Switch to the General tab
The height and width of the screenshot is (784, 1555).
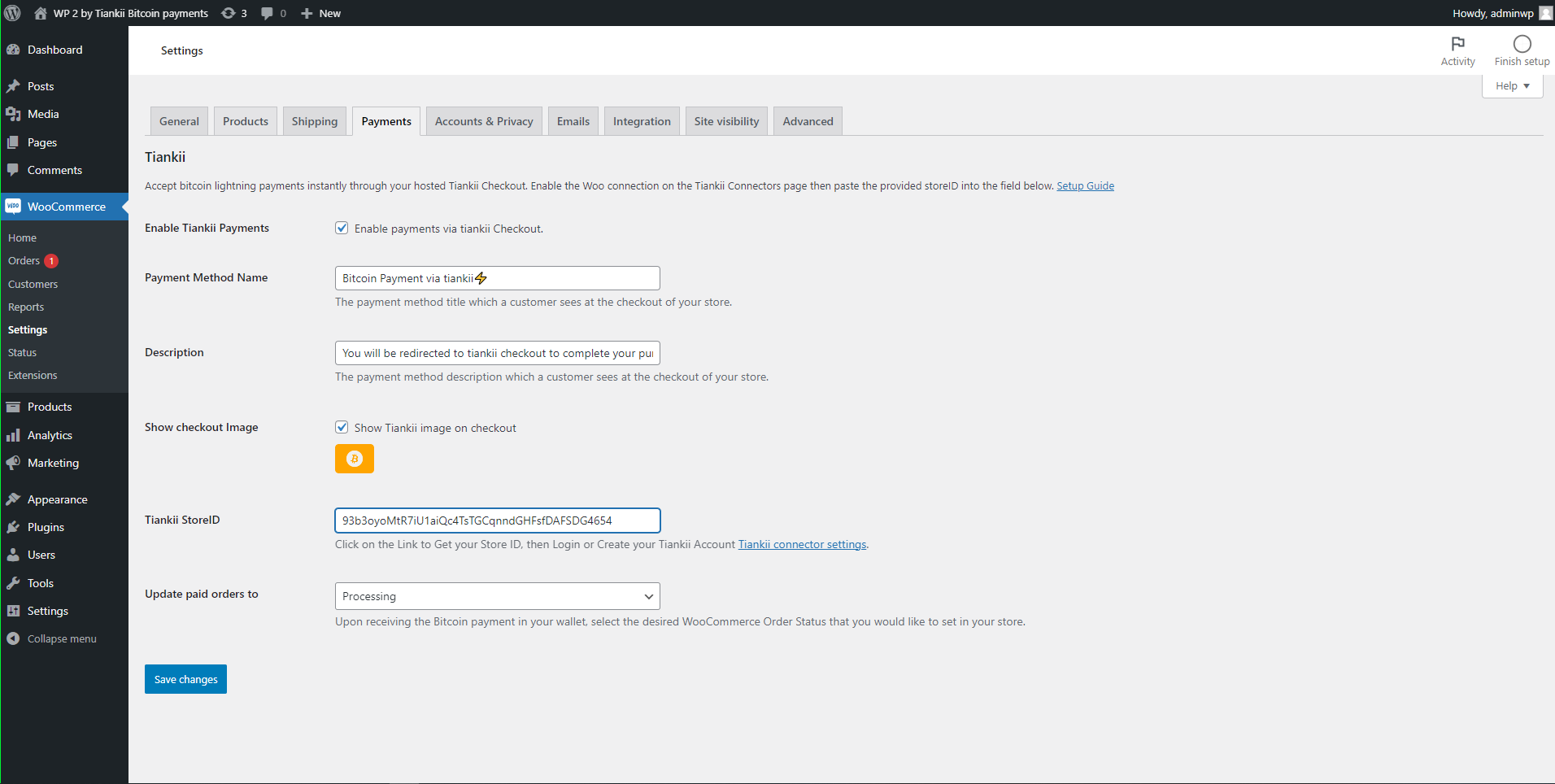[179, 121]
